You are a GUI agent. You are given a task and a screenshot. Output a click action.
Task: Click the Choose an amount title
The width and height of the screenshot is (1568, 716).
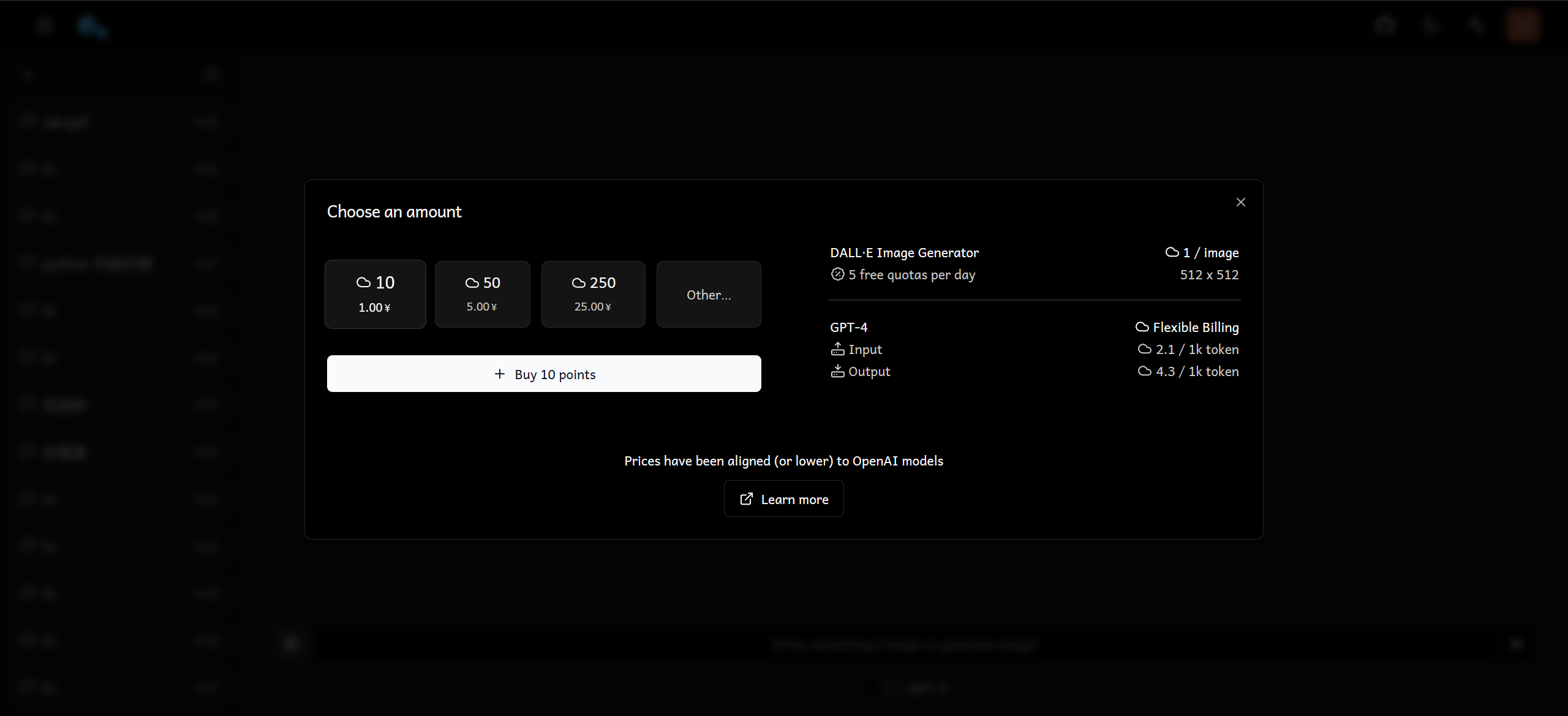point(394,211)
